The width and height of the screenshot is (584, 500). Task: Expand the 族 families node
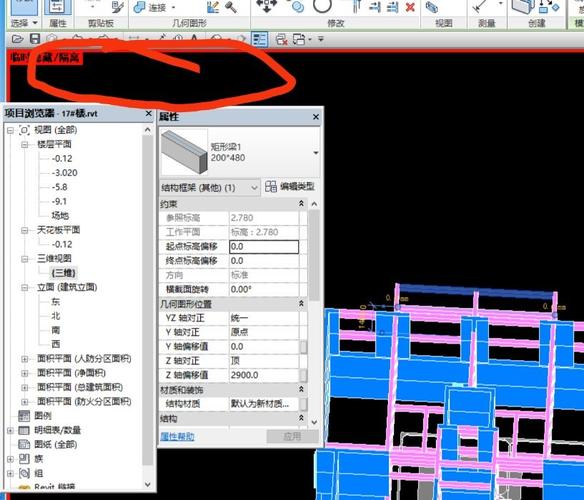10,459
